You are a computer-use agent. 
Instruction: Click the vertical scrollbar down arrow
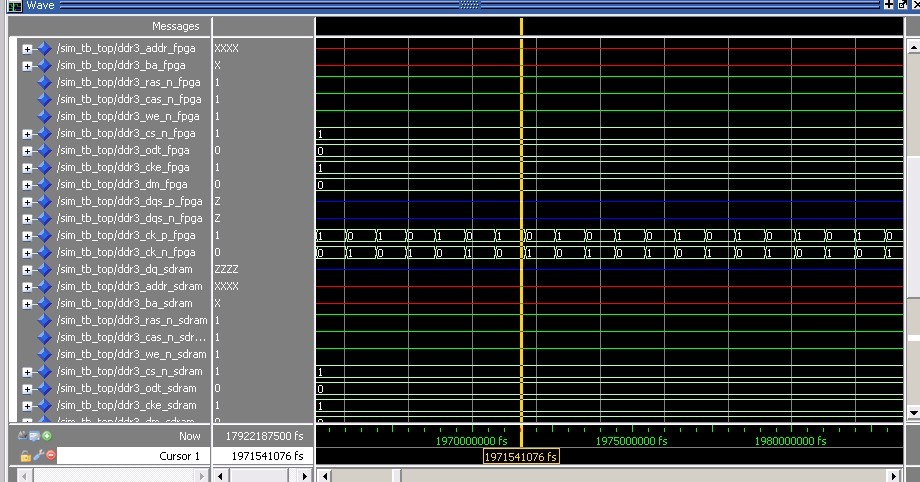pos(911,412)
